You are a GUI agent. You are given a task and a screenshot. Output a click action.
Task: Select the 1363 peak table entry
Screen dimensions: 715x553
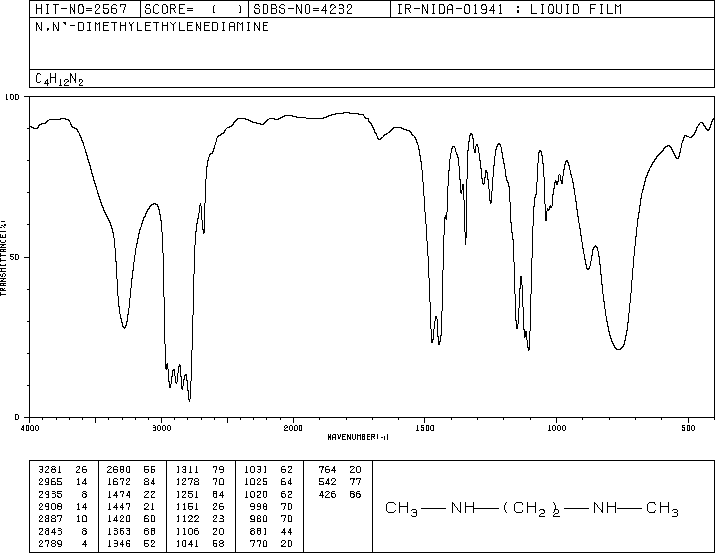(119, 532)
